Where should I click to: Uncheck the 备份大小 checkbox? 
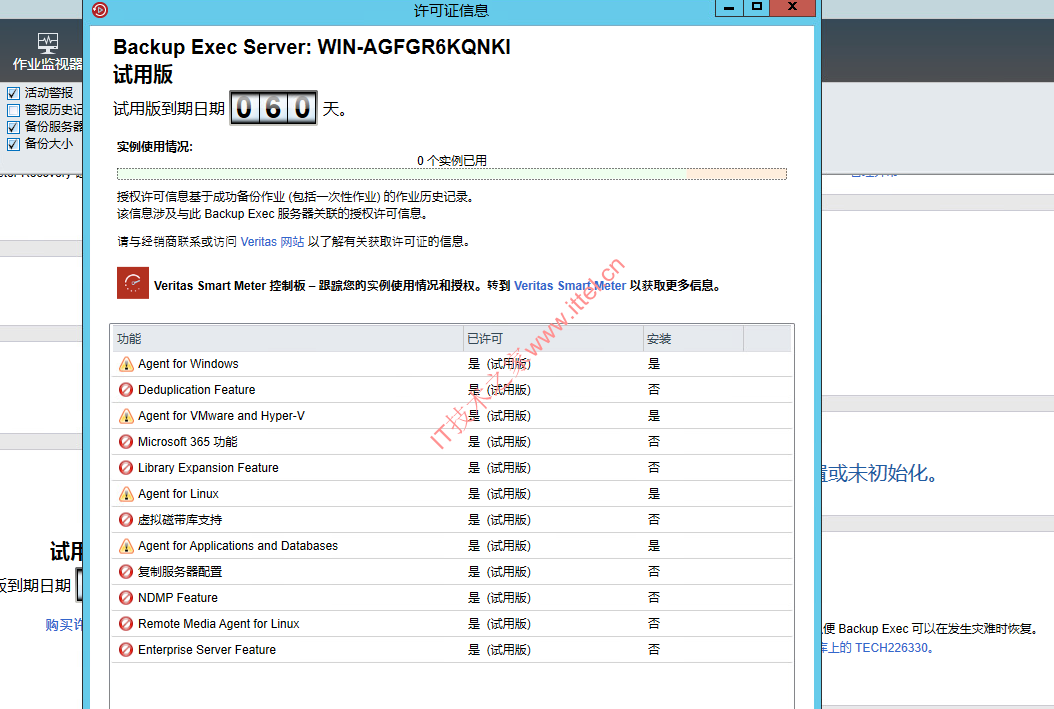13,144
